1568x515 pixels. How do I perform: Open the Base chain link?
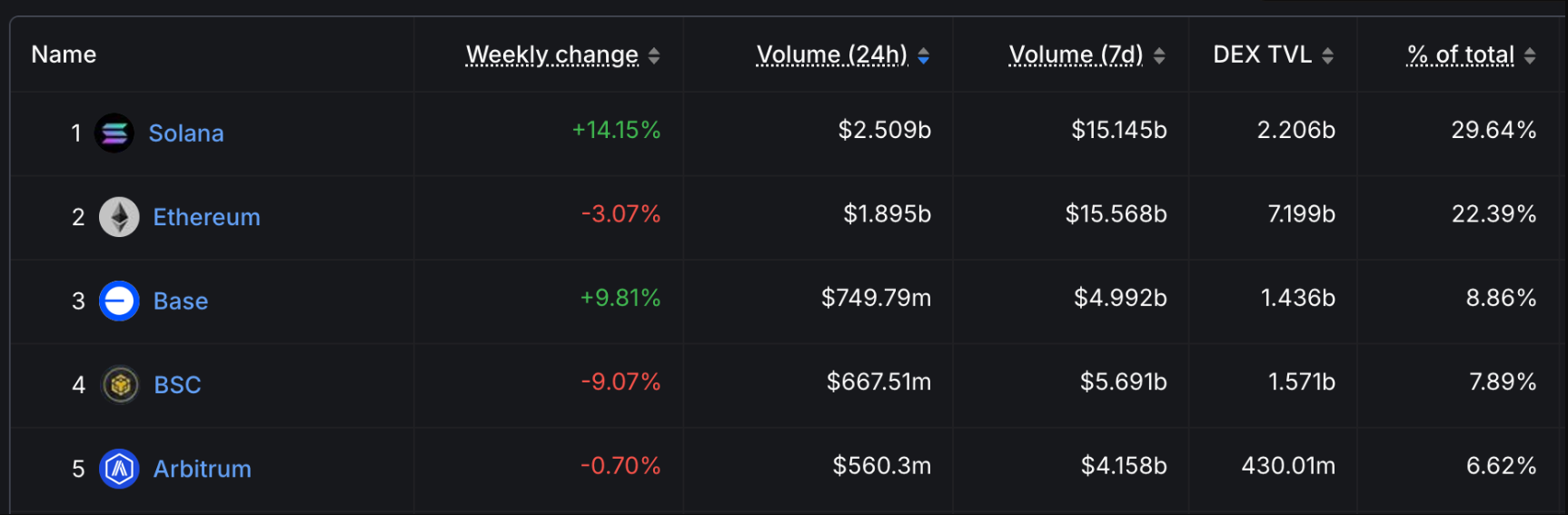(181, 301)
